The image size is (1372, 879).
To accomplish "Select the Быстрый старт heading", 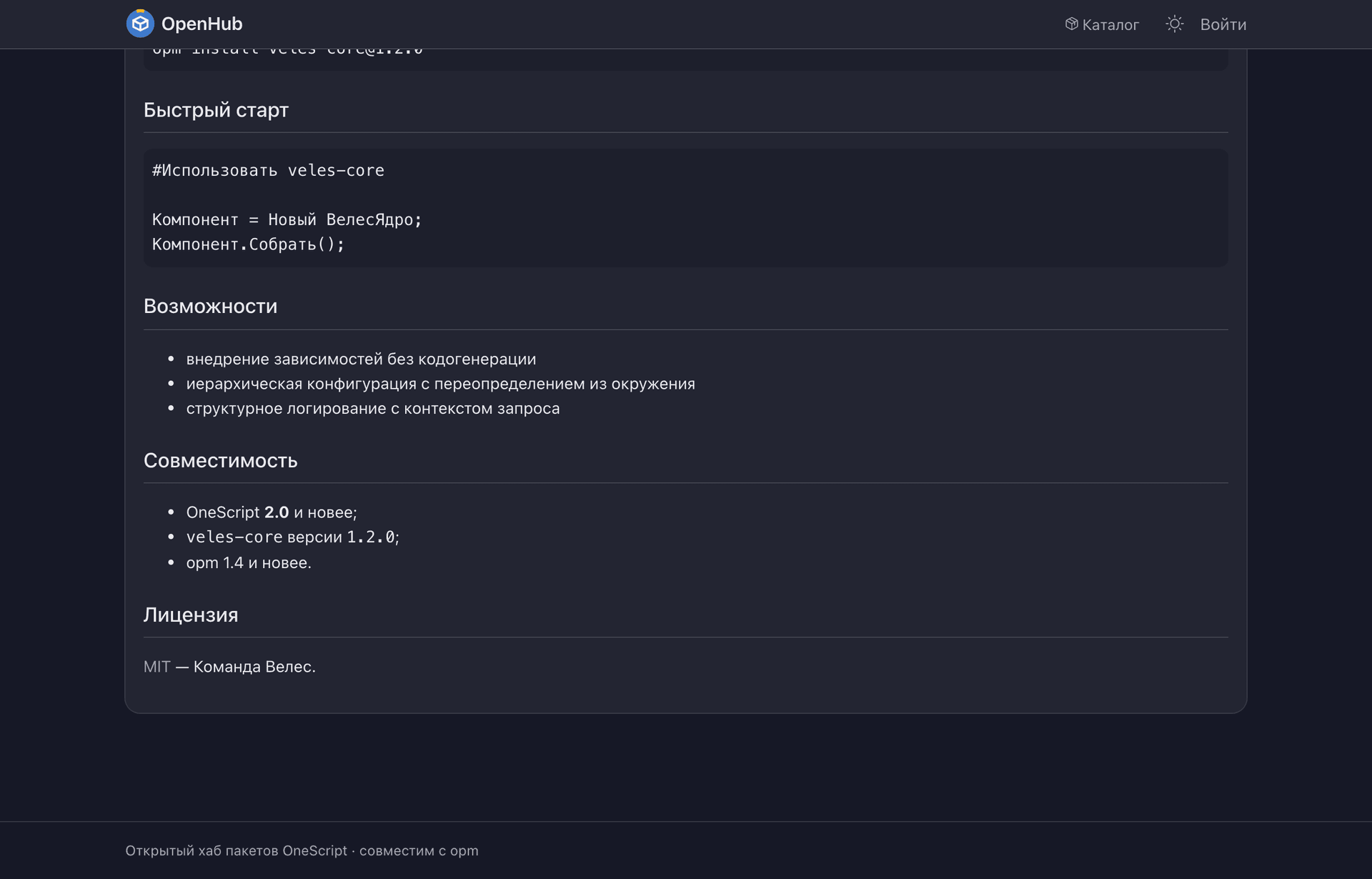I will coord(216,110).
